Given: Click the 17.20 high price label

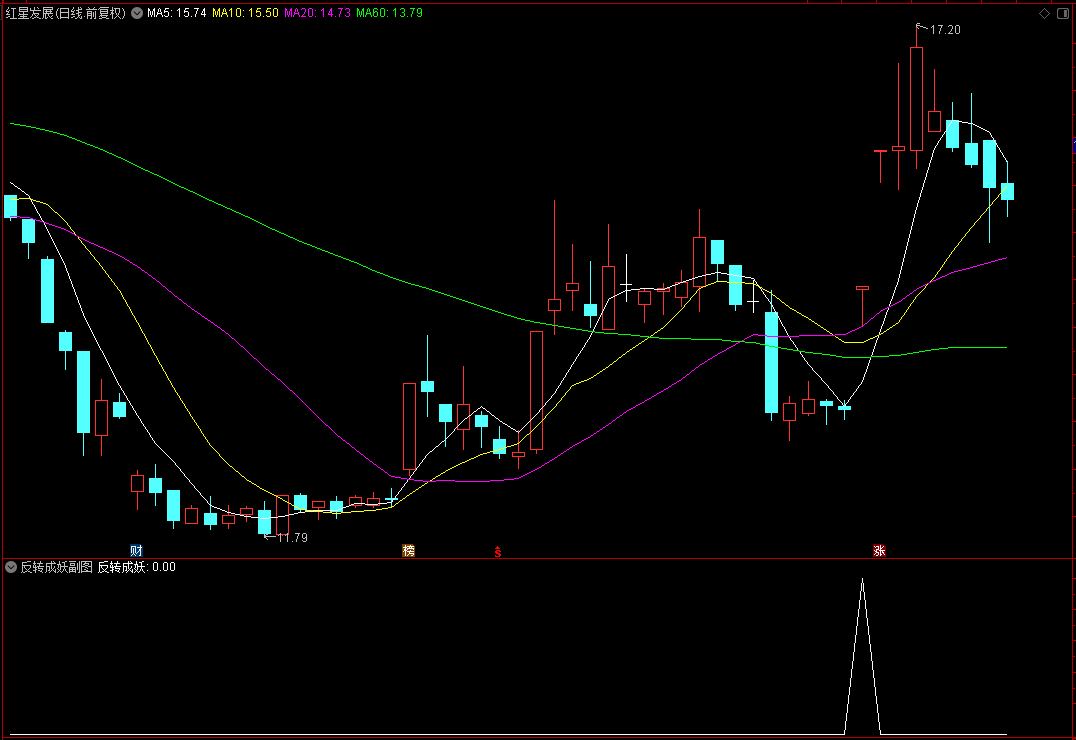Looking at the screenshot, I should [945, 30].
